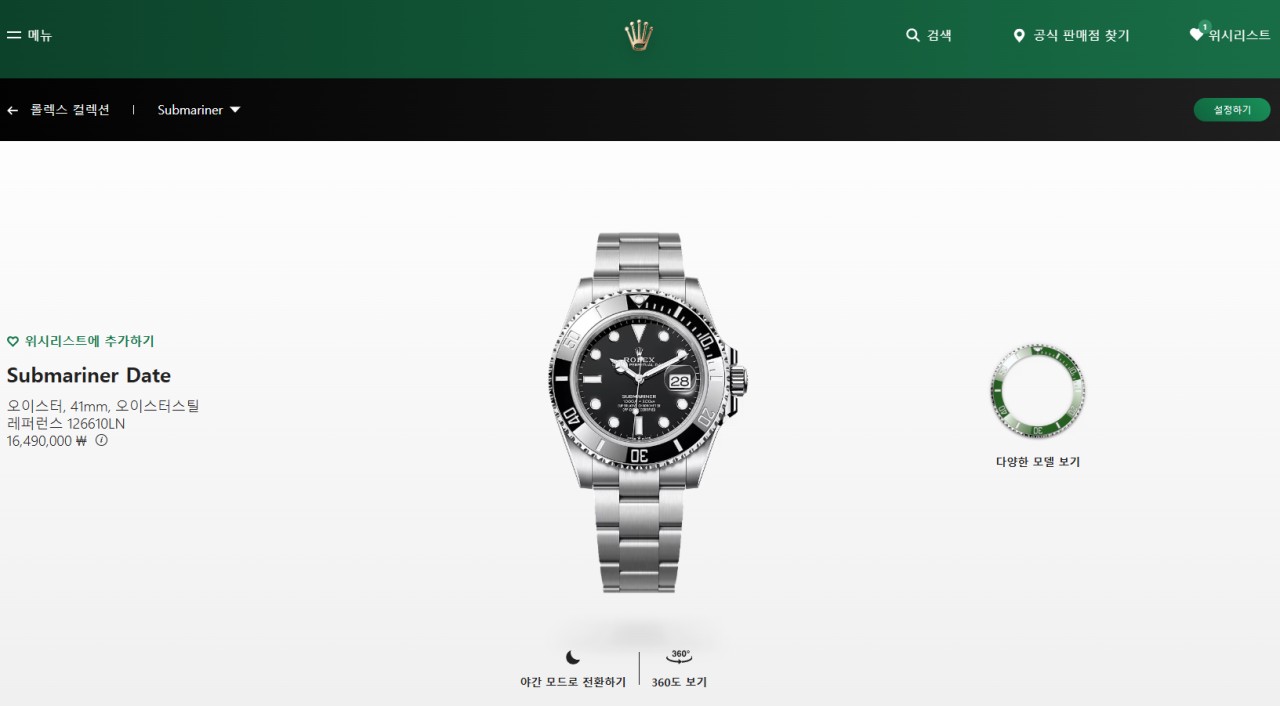Click the Submariner dropdown arrow
This screenshot has width=1280, height=706.
235,110
